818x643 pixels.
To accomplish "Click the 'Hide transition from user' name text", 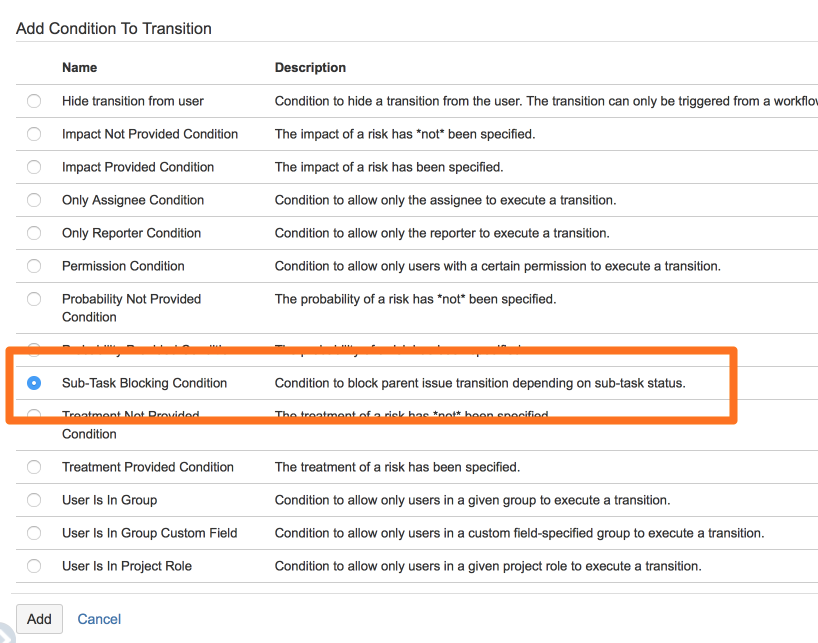I will [x=133, y=101].
